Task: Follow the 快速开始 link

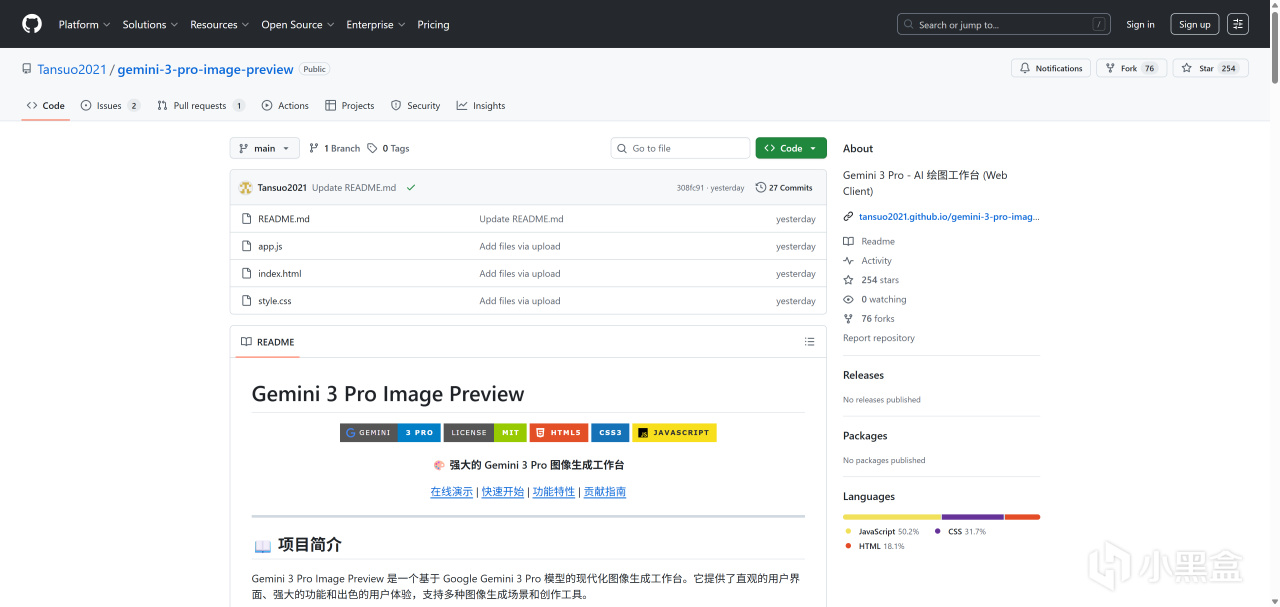Action: 503,492
